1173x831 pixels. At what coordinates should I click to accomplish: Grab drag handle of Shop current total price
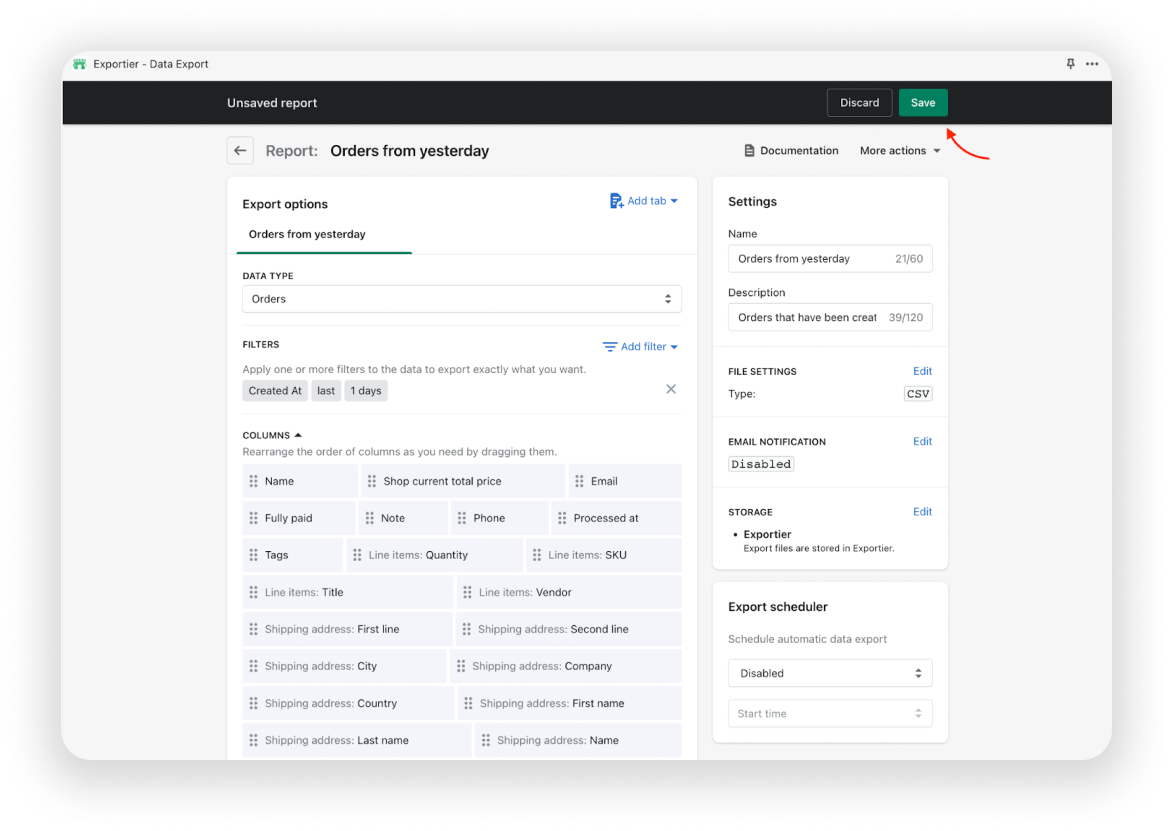(x=372, y=481)
